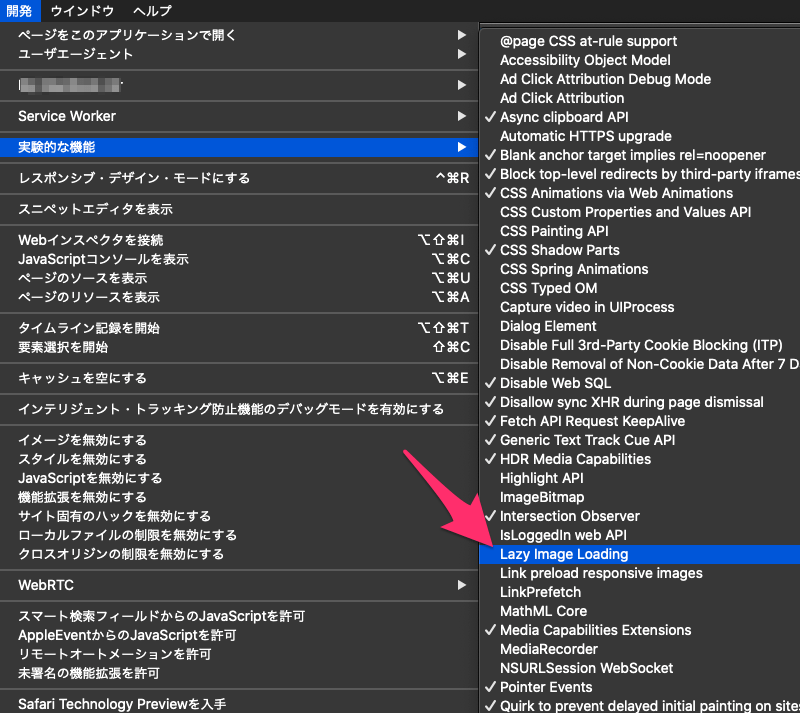The width and height of the screenshot is (800, 713).
Task: Uncheck Async clipboard API
Action: pyautogui.click(x=640, y=117)
